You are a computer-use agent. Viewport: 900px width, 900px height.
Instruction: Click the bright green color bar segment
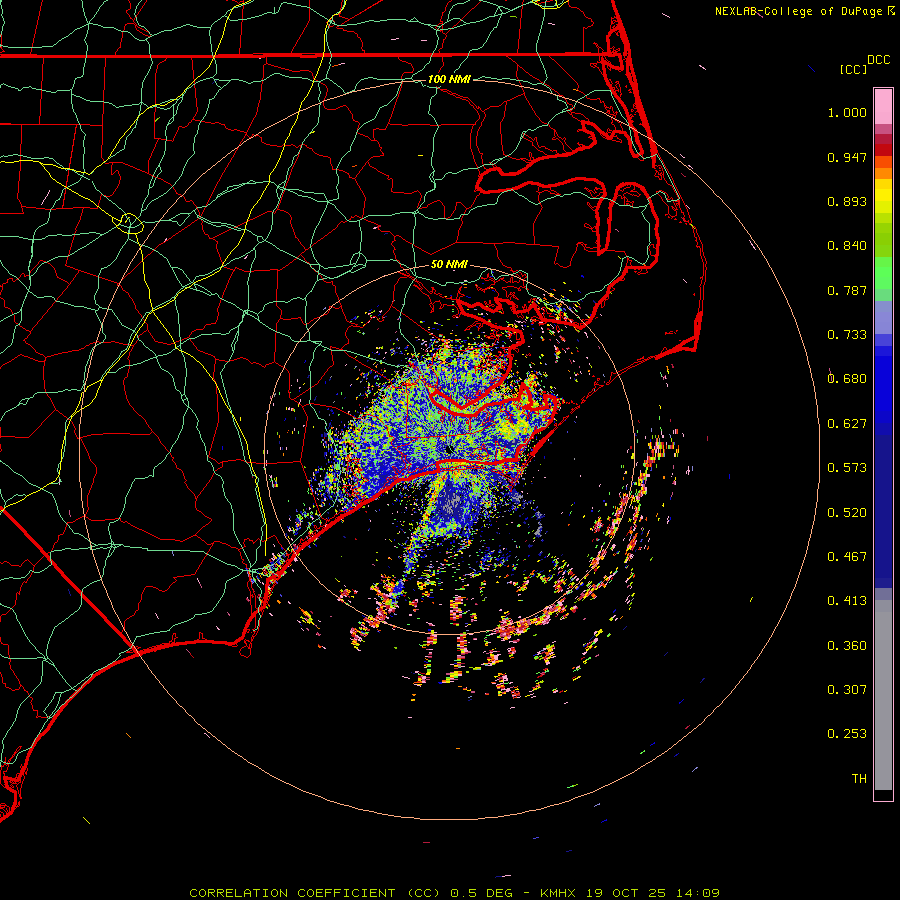click(883, 273)
